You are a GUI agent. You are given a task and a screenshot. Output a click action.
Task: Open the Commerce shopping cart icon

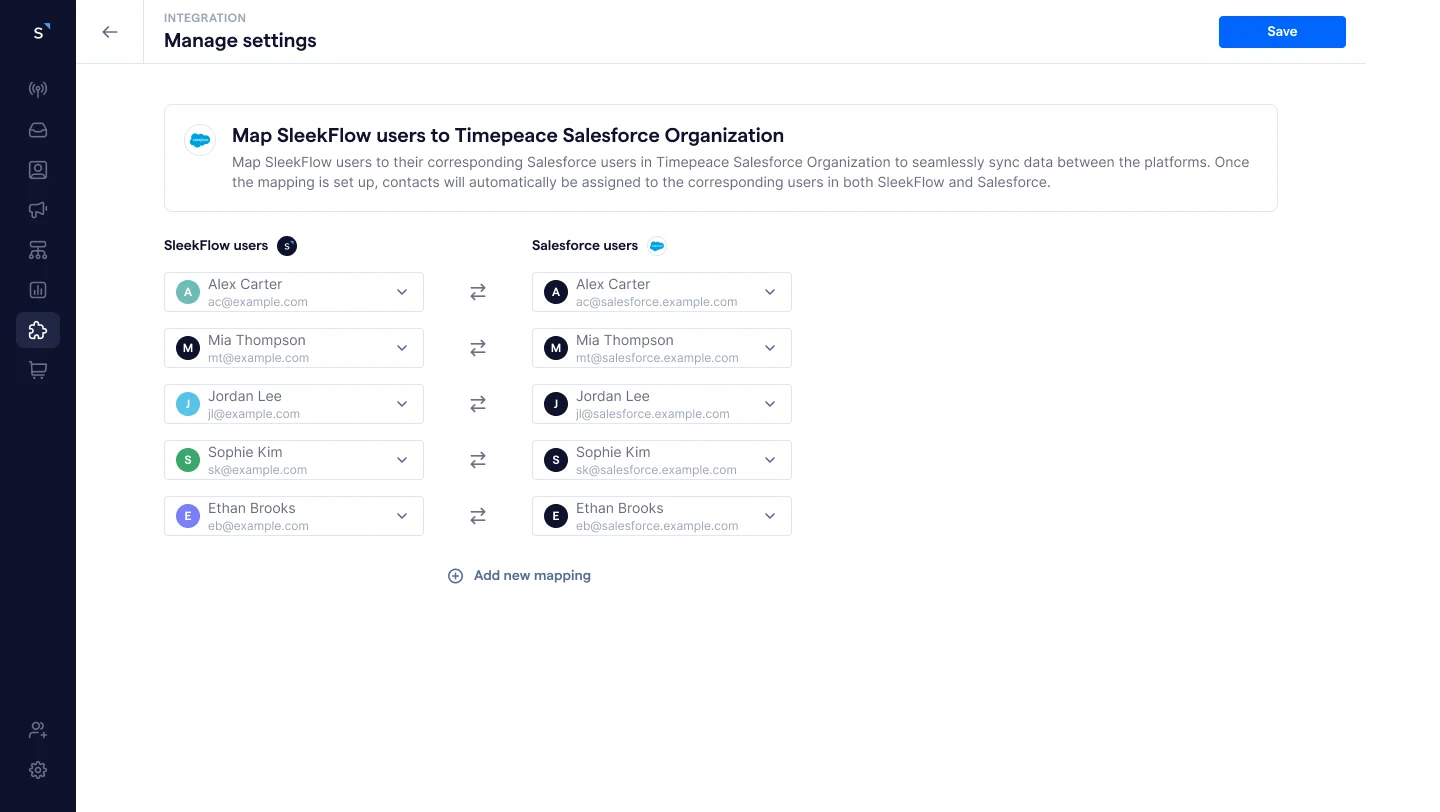click(37, 369)
